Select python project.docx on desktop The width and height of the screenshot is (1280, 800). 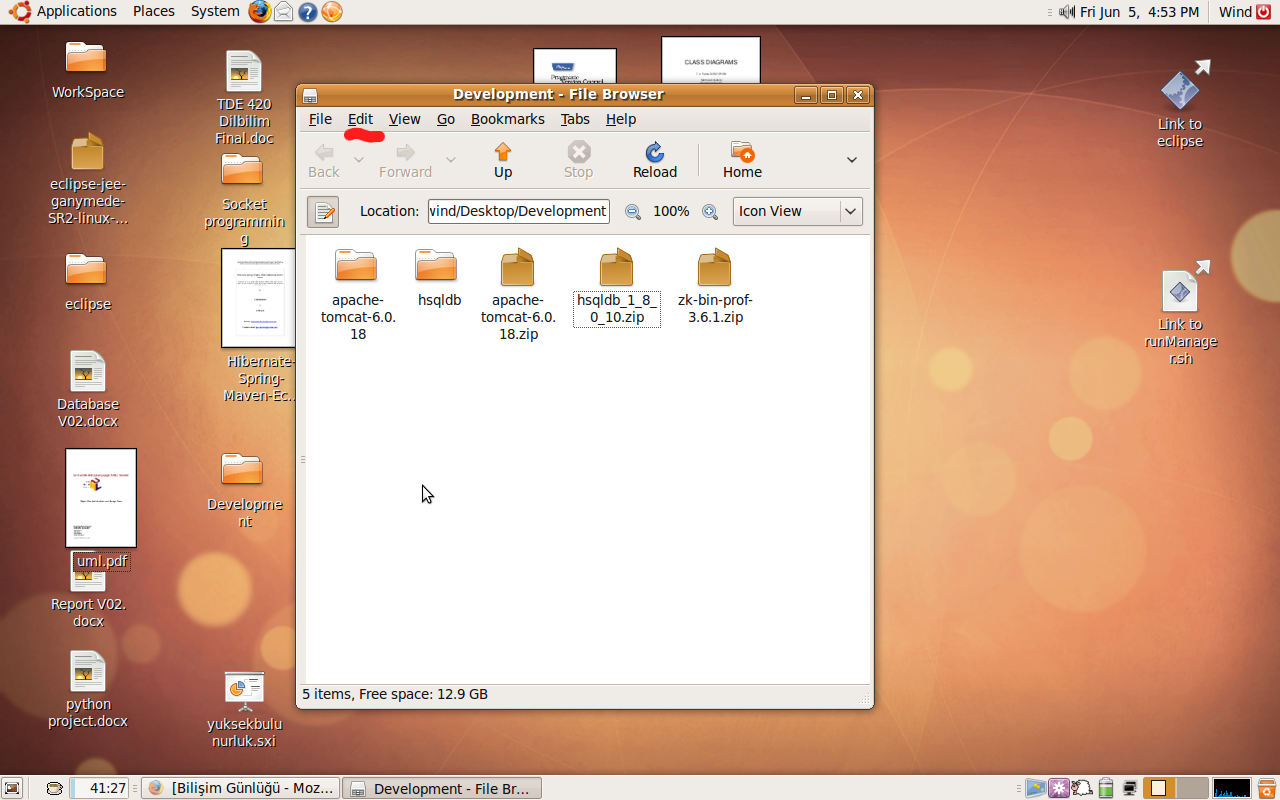coord(88,689)
